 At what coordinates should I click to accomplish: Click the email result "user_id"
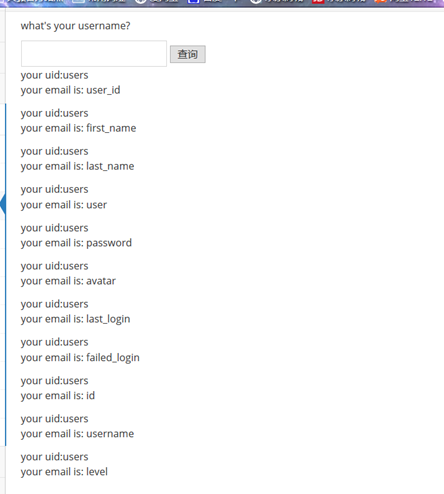103,90
